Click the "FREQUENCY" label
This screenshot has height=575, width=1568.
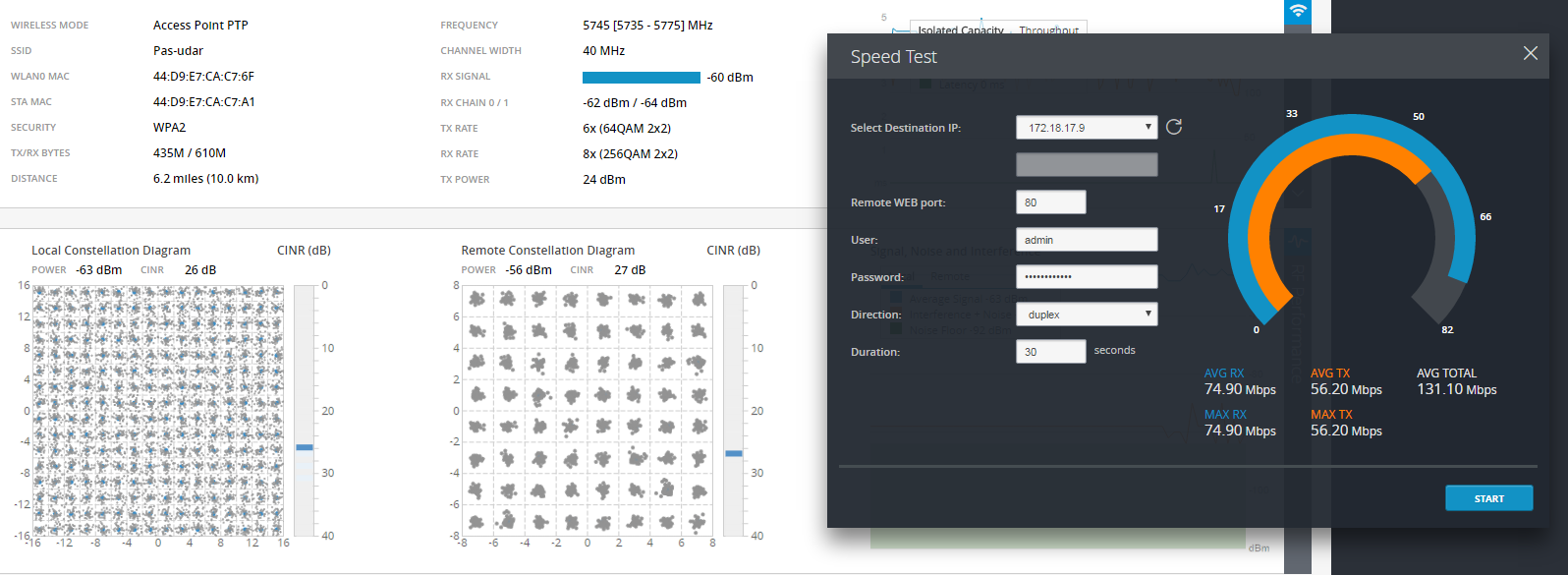(x=469, y=26)
